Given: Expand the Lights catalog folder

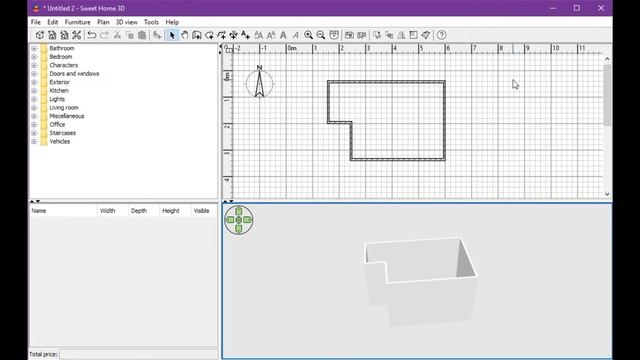Looking at the screenshot, I should (34, 99).
